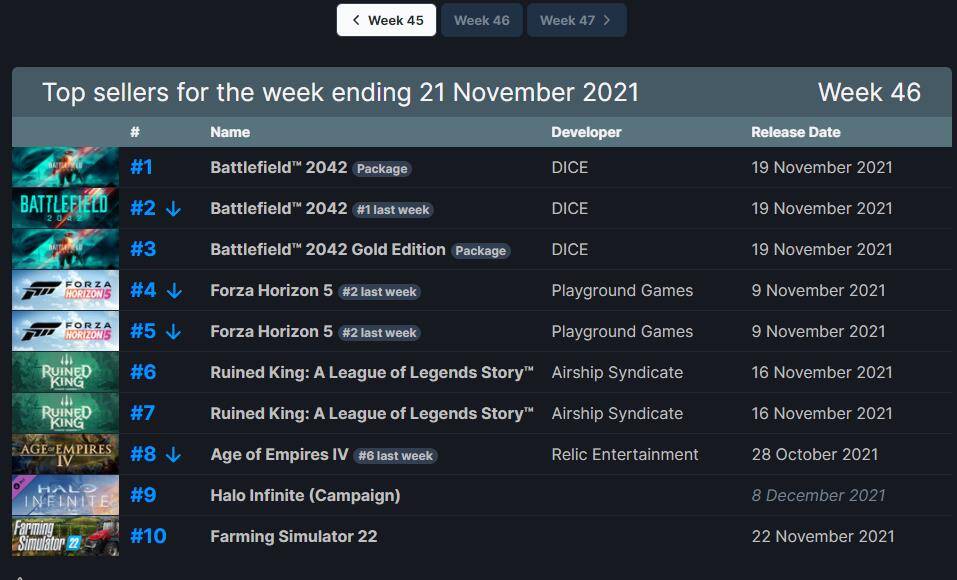Click the down arrow beside rank #8

pyautogui.click(x=173, y=455)
